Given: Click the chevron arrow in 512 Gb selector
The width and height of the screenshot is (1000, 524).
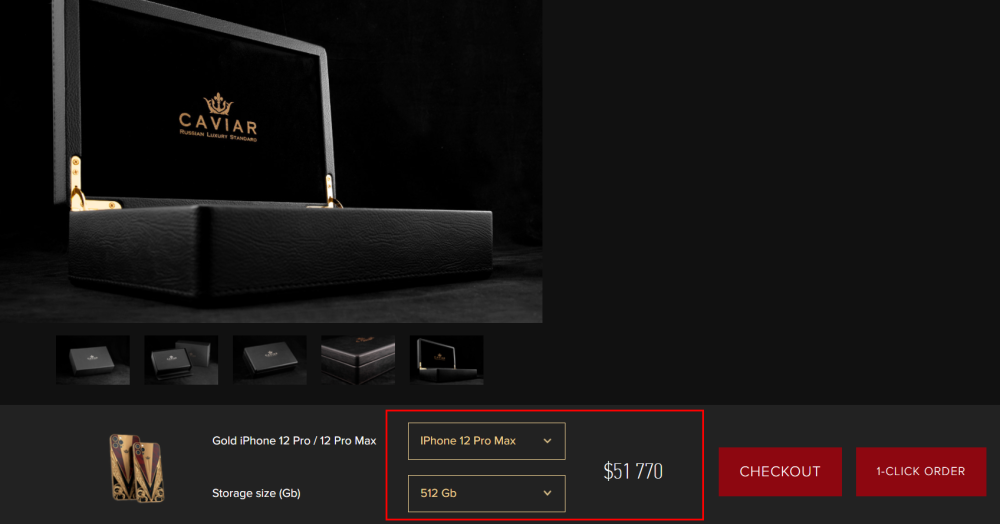Looking at the screenshot, I should (x=547, y=493).
